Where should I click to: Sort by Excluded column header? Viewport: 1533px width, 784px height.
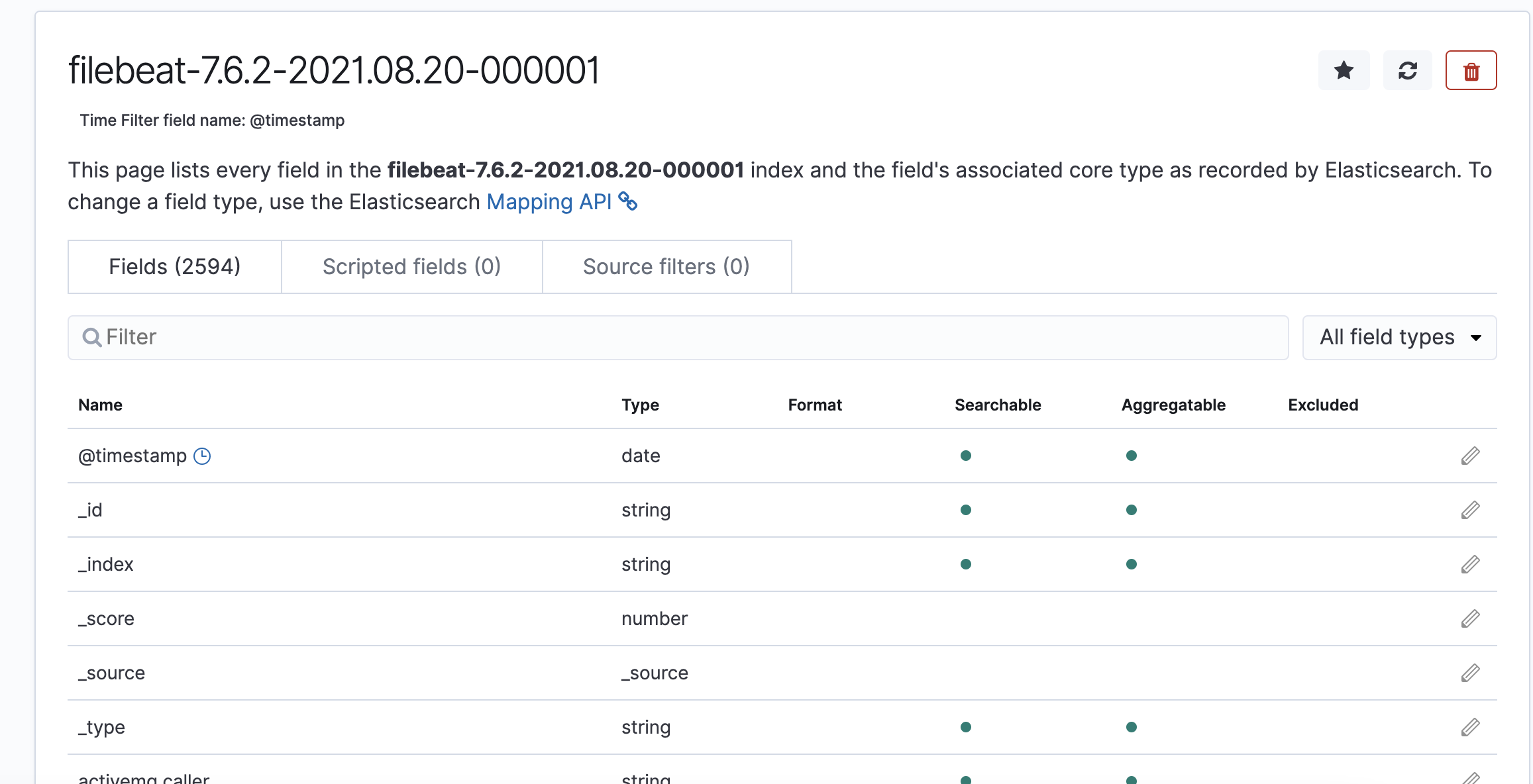[x=1323, y=405]
